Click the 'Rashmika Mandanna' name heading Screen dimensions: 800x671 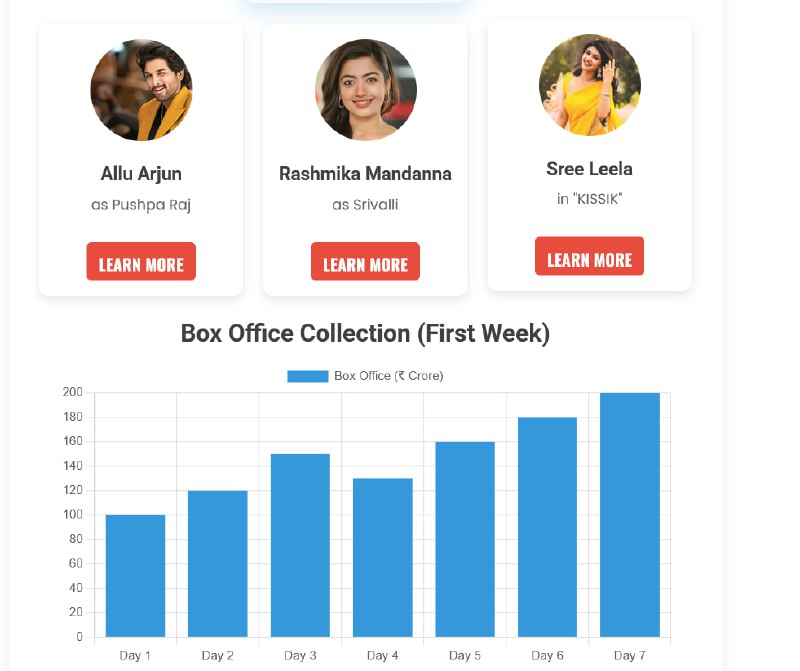pos(365,173)
